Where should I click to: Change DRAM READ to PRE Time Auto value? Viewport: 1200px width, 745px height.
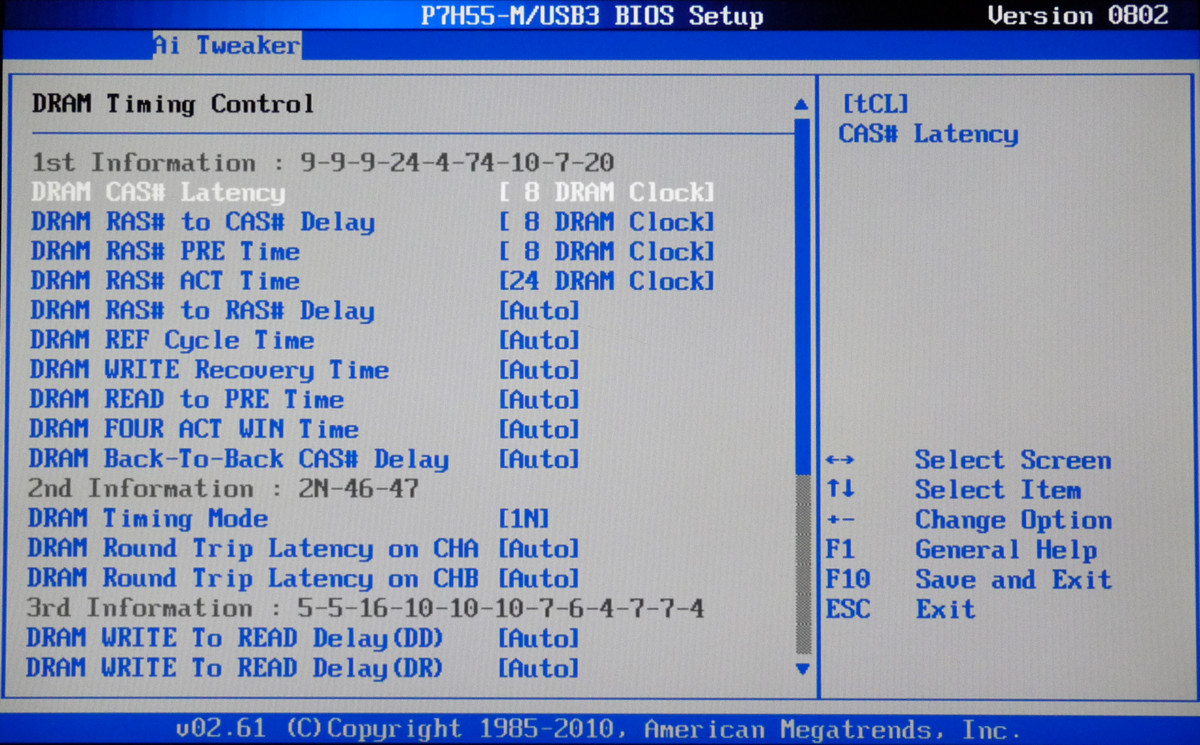(x=539, y=400)
